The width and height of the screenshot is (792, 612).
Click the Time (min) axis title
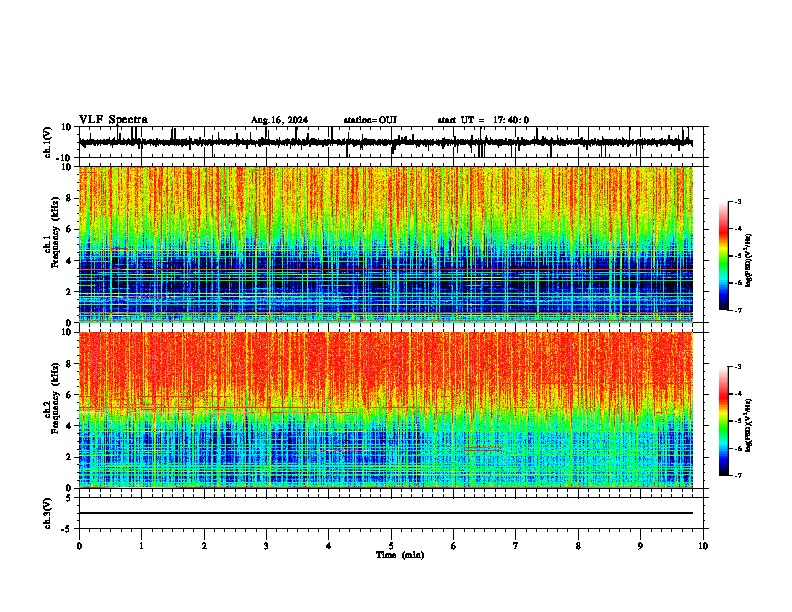point(400,555)
